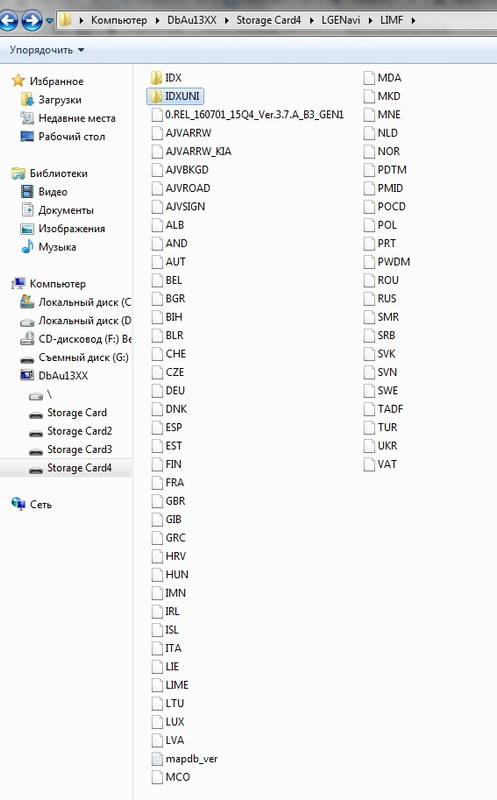Open Недавние места in the sidebar
This screenshot has width=497, height=800.
[x=77, y=118]
